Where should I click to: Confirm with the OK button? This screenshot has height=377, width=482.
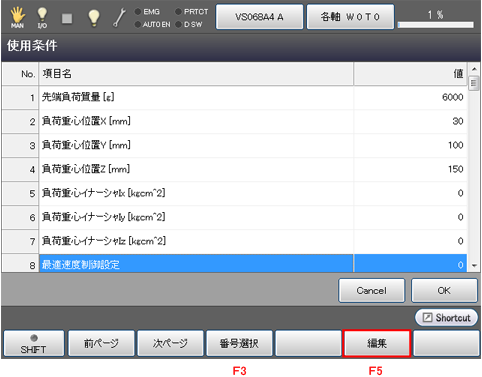pos(444,290)
